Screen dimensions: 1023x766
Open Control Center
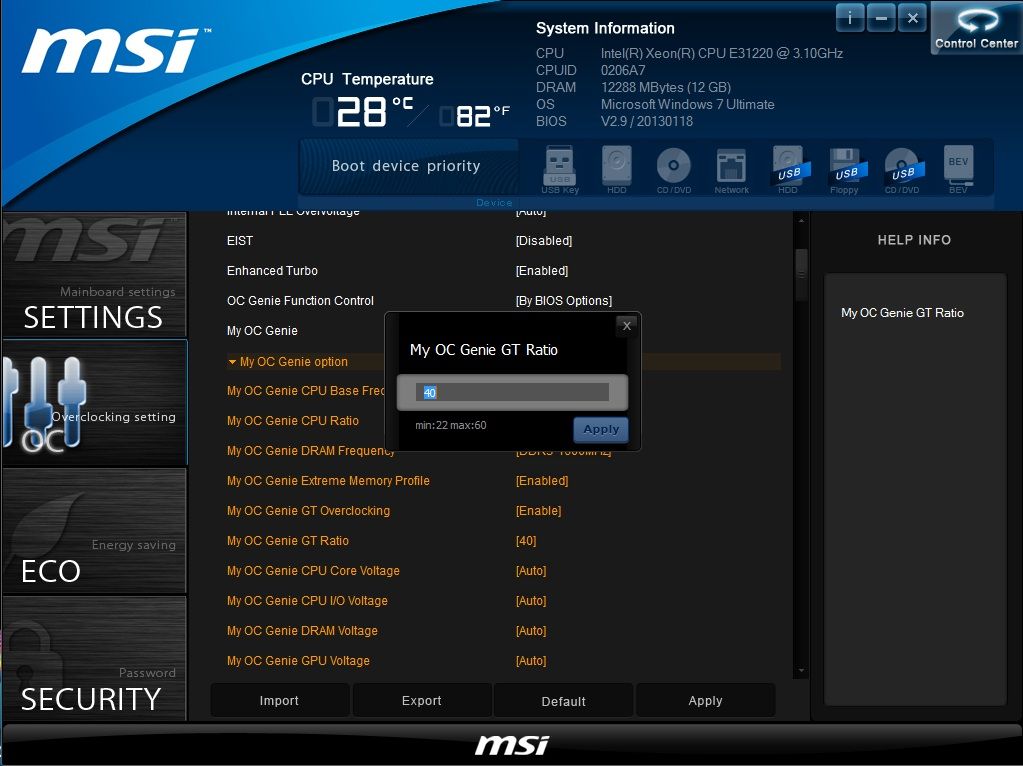pos(976,27)
